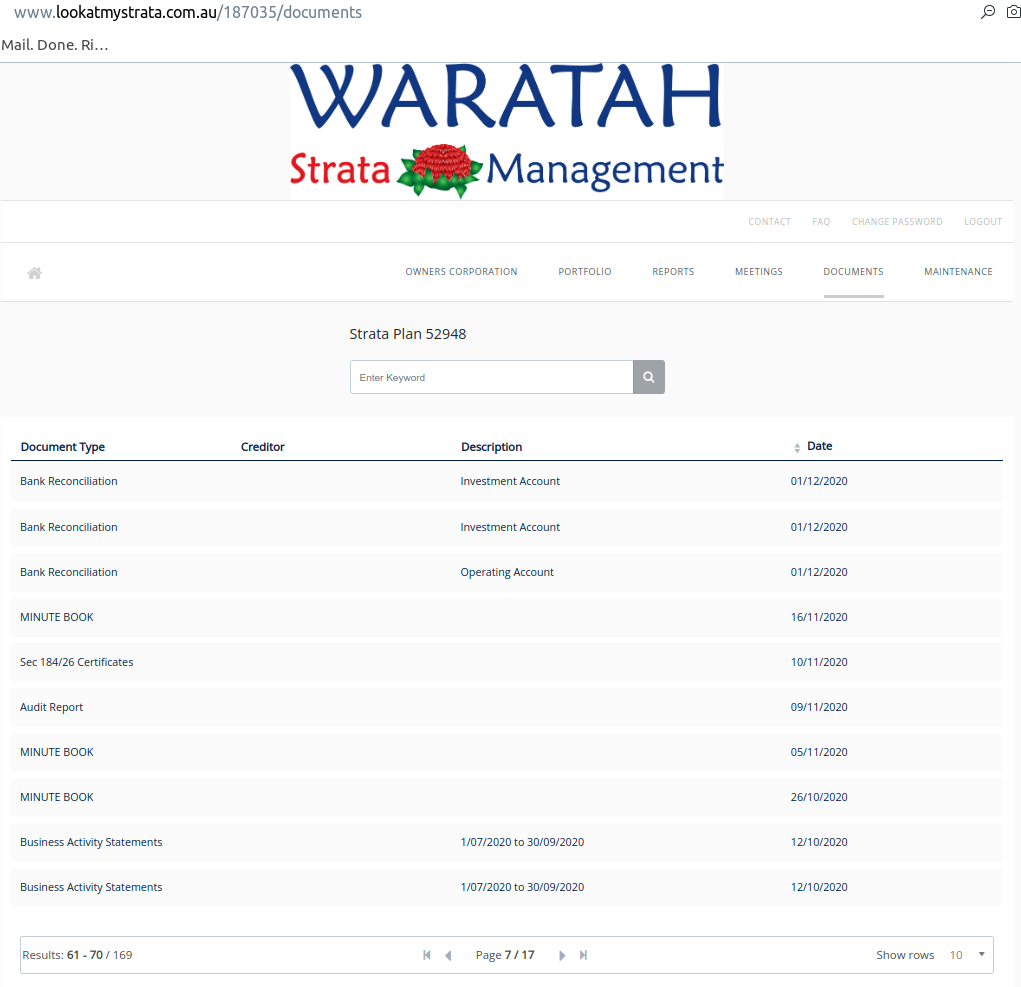Click the Mail. Done. Ri… bookmark
Screen dimensions: 1021x987
(x=55, y=45)
